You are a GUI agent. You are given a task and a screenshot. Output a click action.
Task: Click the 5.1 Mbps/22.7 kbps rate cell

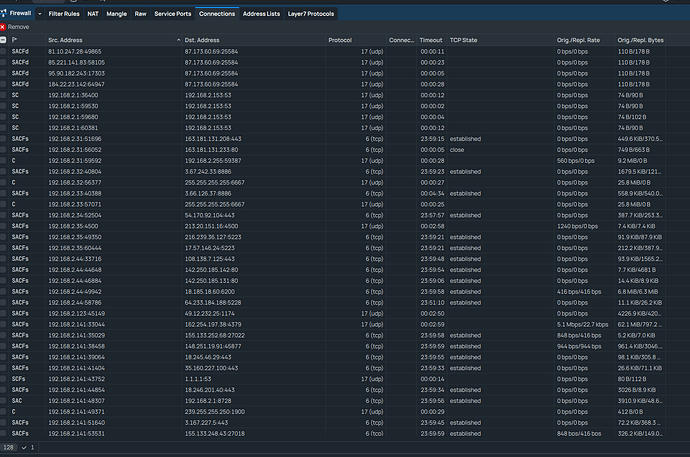point(583,324)
